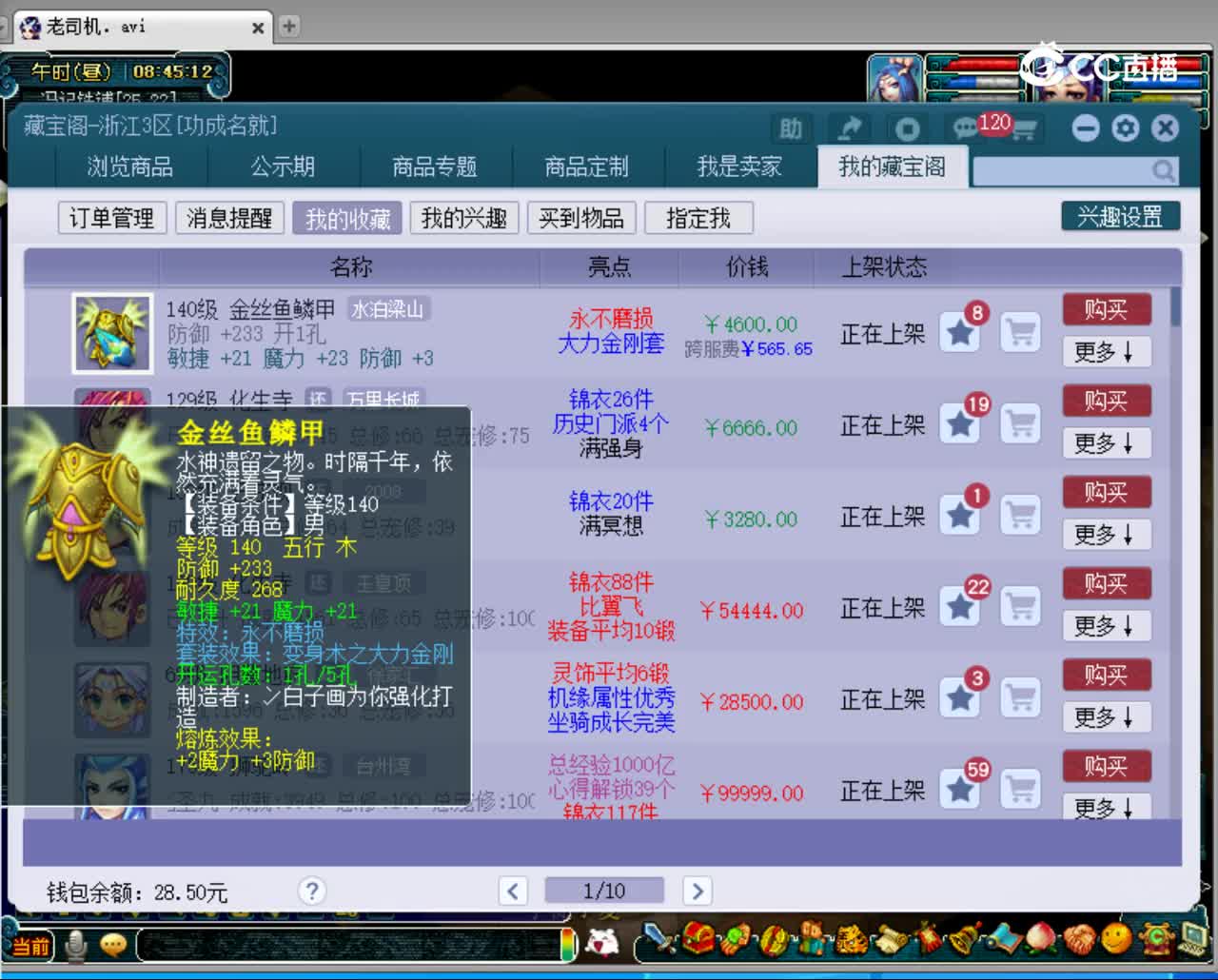Add ￥3280.00 item to cart
Image resolution: width=1218 pixels, height=980 pixels.
click(1020, 515)
